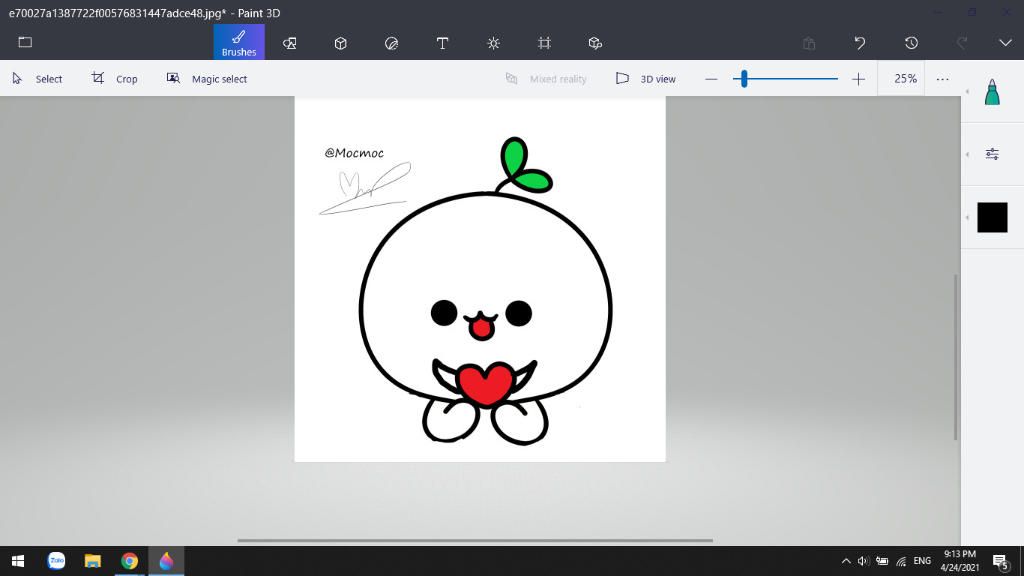Viewport: 1024px width, 576px height.
Task: Click the @Mocmoc text on the canvas
Action: pos(354,153)
